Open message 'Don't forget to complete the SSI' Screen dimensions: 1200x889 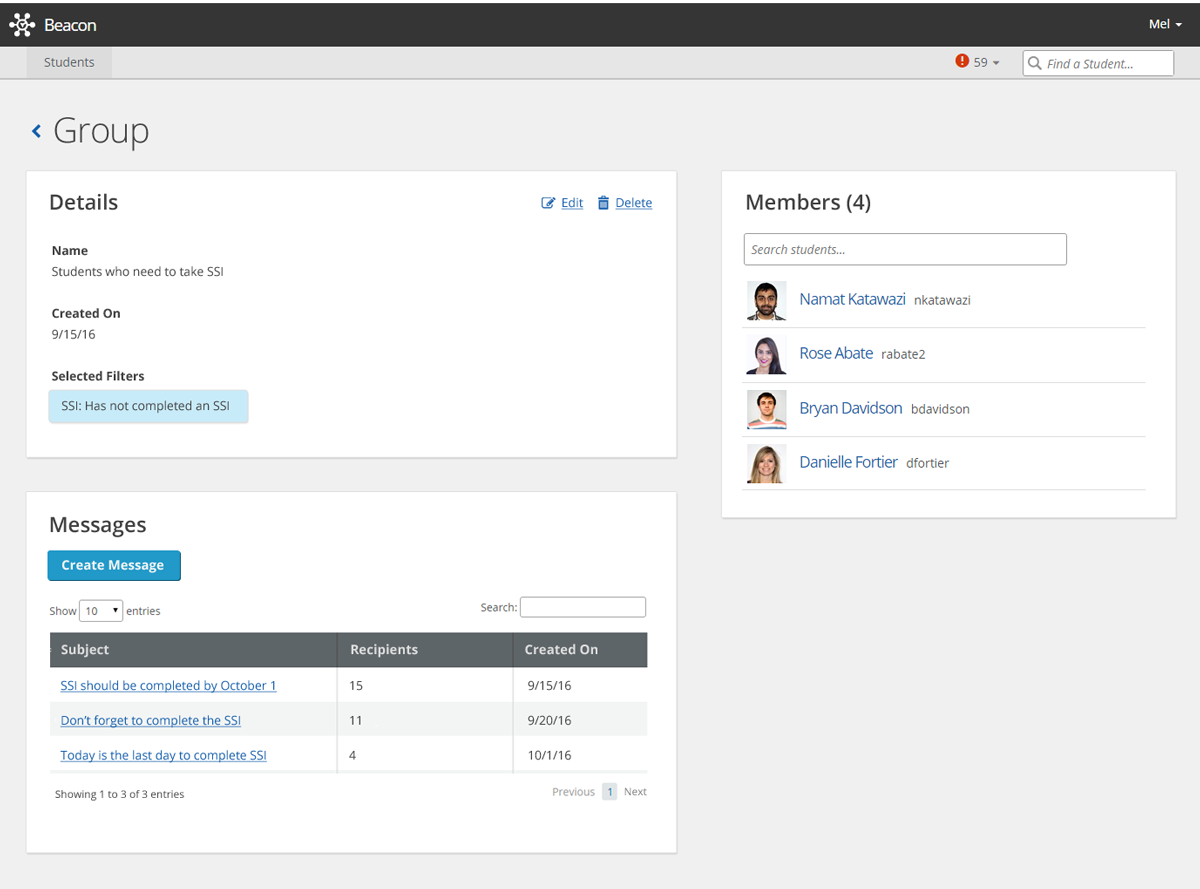pyautogui.click(x=150, y=720)
